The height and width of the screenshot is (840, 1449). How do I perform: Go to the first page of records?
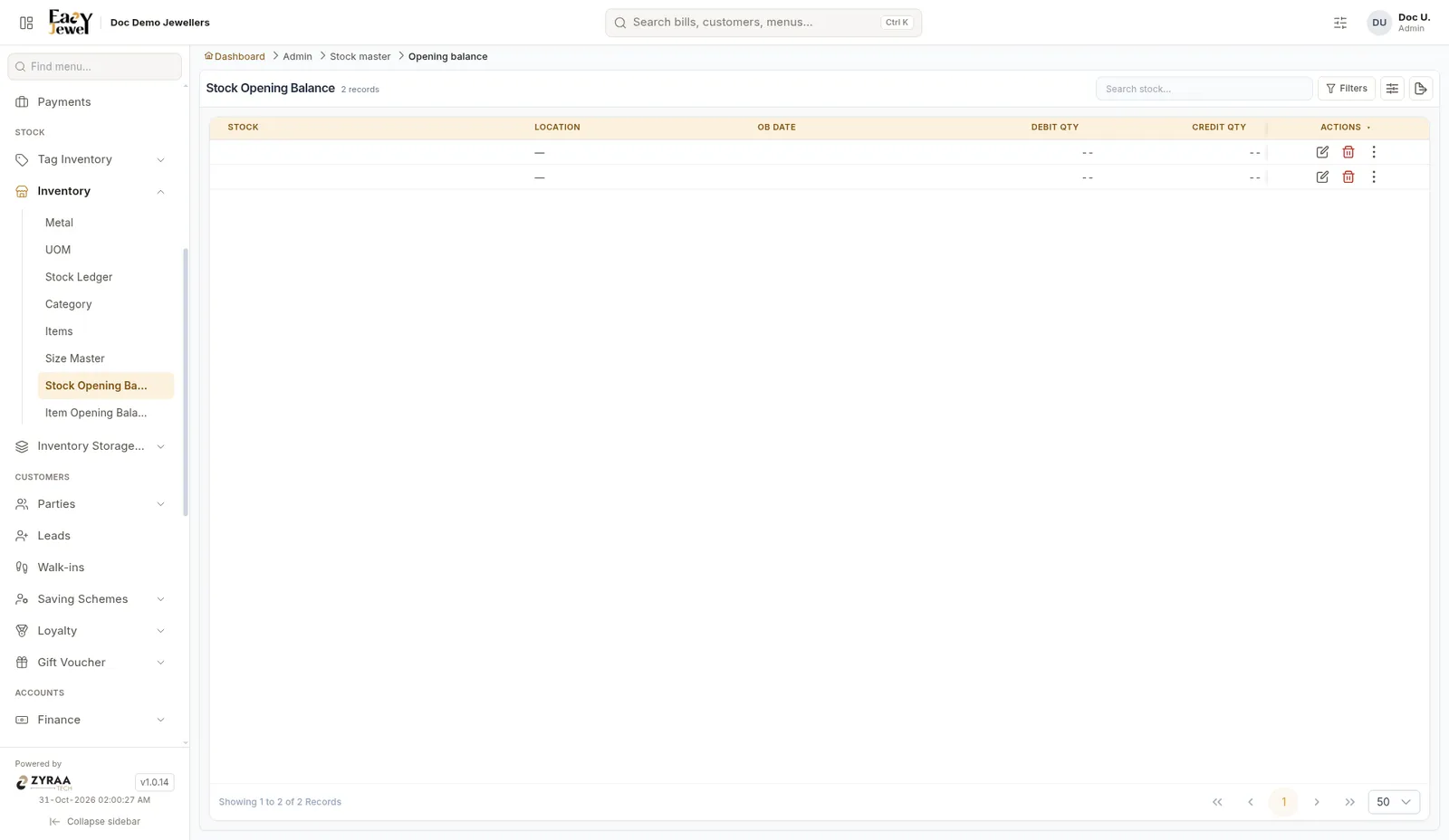point(1217,802)
